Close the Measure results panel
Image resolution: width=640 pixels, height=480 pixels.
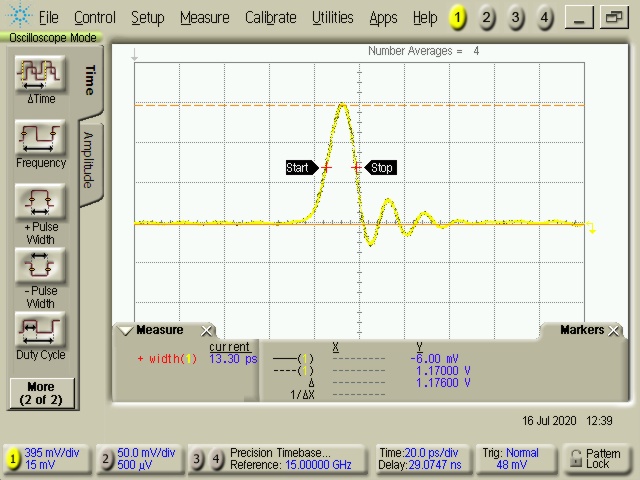207,331
